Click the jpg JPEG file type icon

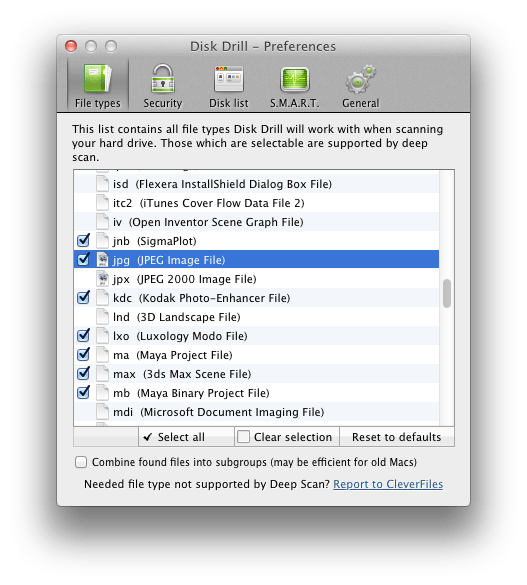point(102,260)
